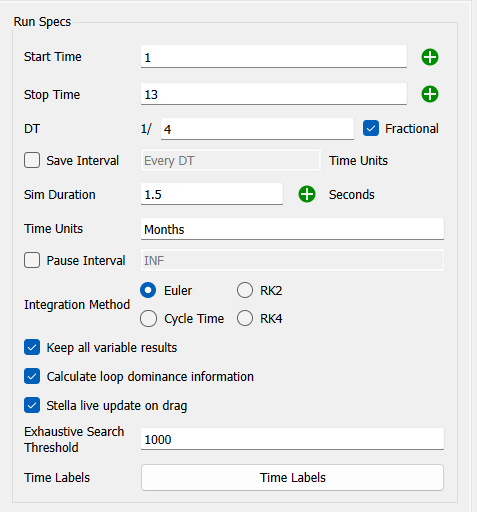
Task: Select the RK2 integration method
Action: [245, 290]
